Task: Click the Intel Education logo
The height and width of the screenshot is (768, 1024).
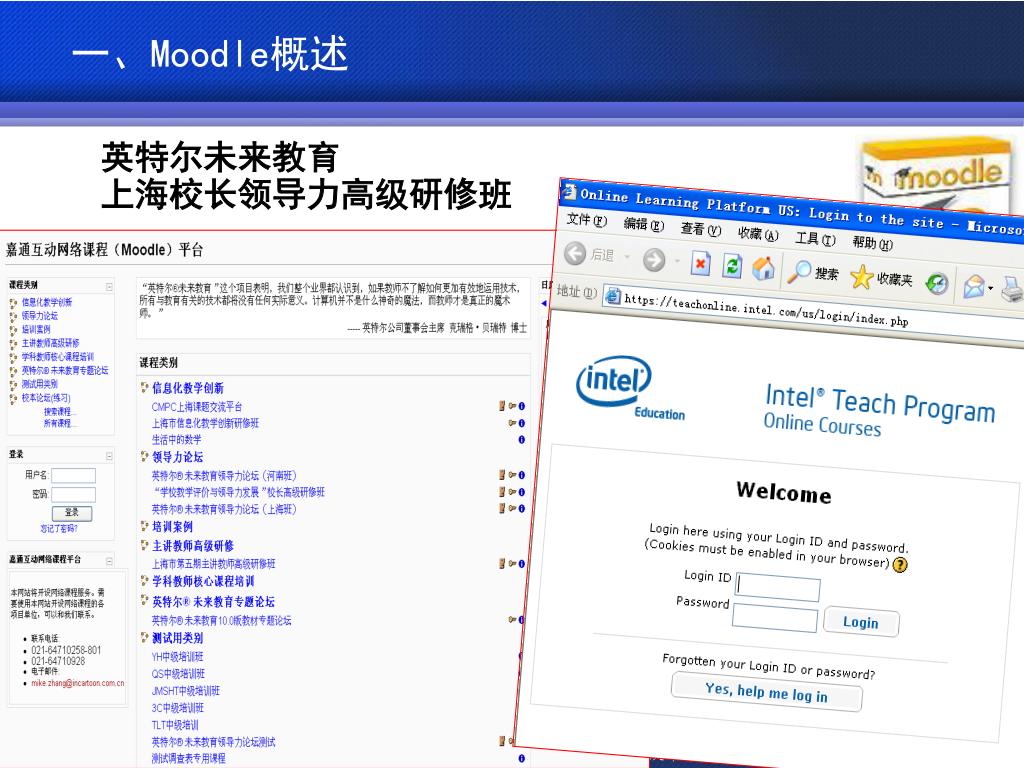Action: coord(631,388)
